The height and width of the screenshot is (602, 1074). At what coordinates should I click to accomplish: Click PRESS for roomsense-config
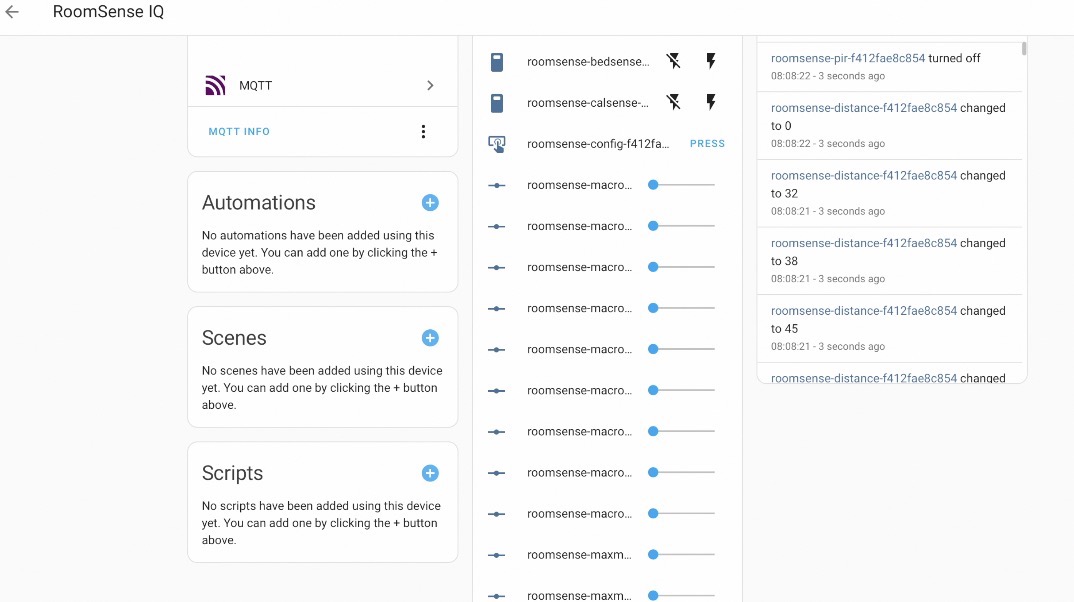point(707,144)
